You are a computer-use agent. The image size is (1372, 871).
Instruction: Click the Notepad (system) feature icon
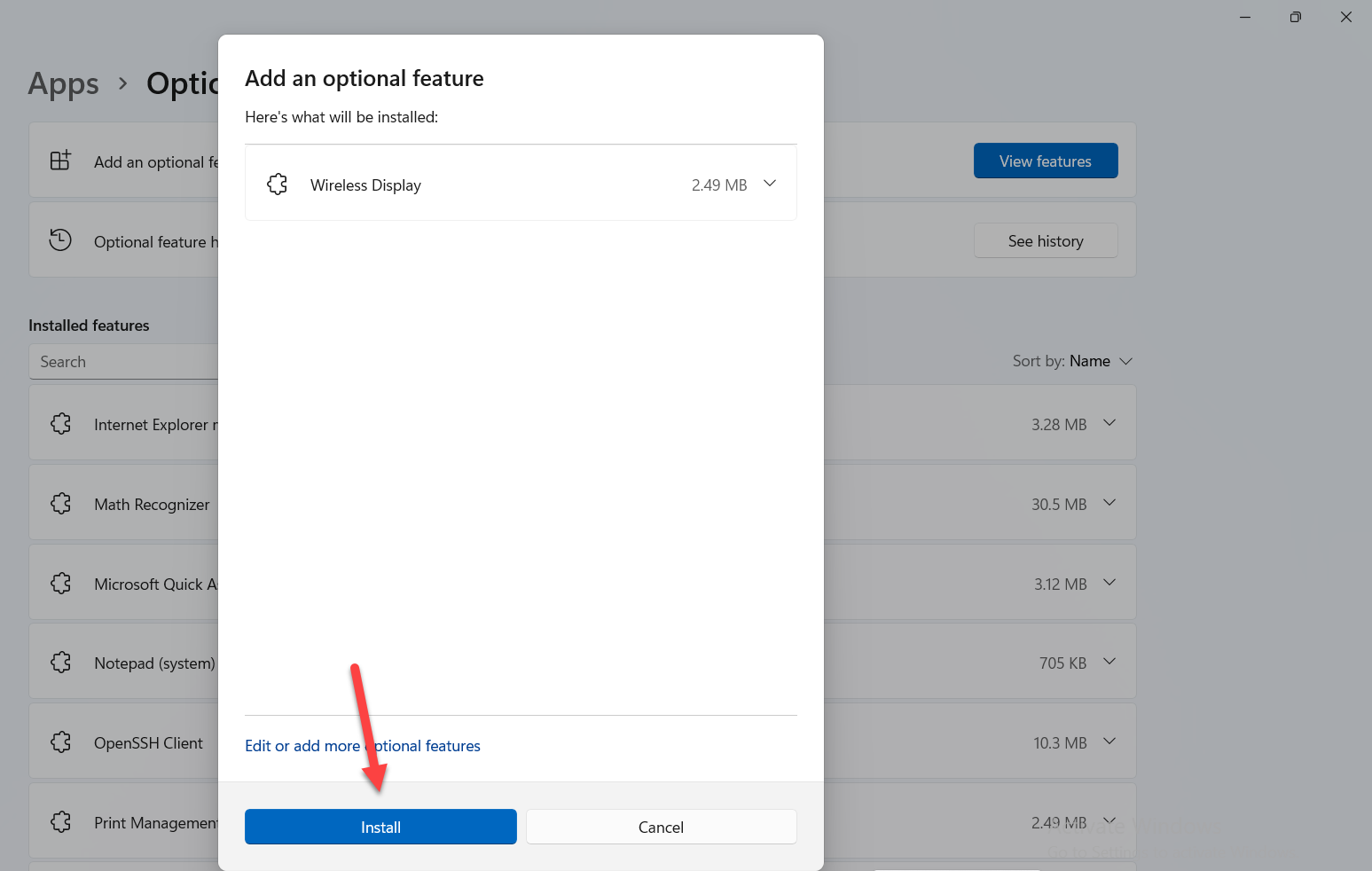pos(61,663)
